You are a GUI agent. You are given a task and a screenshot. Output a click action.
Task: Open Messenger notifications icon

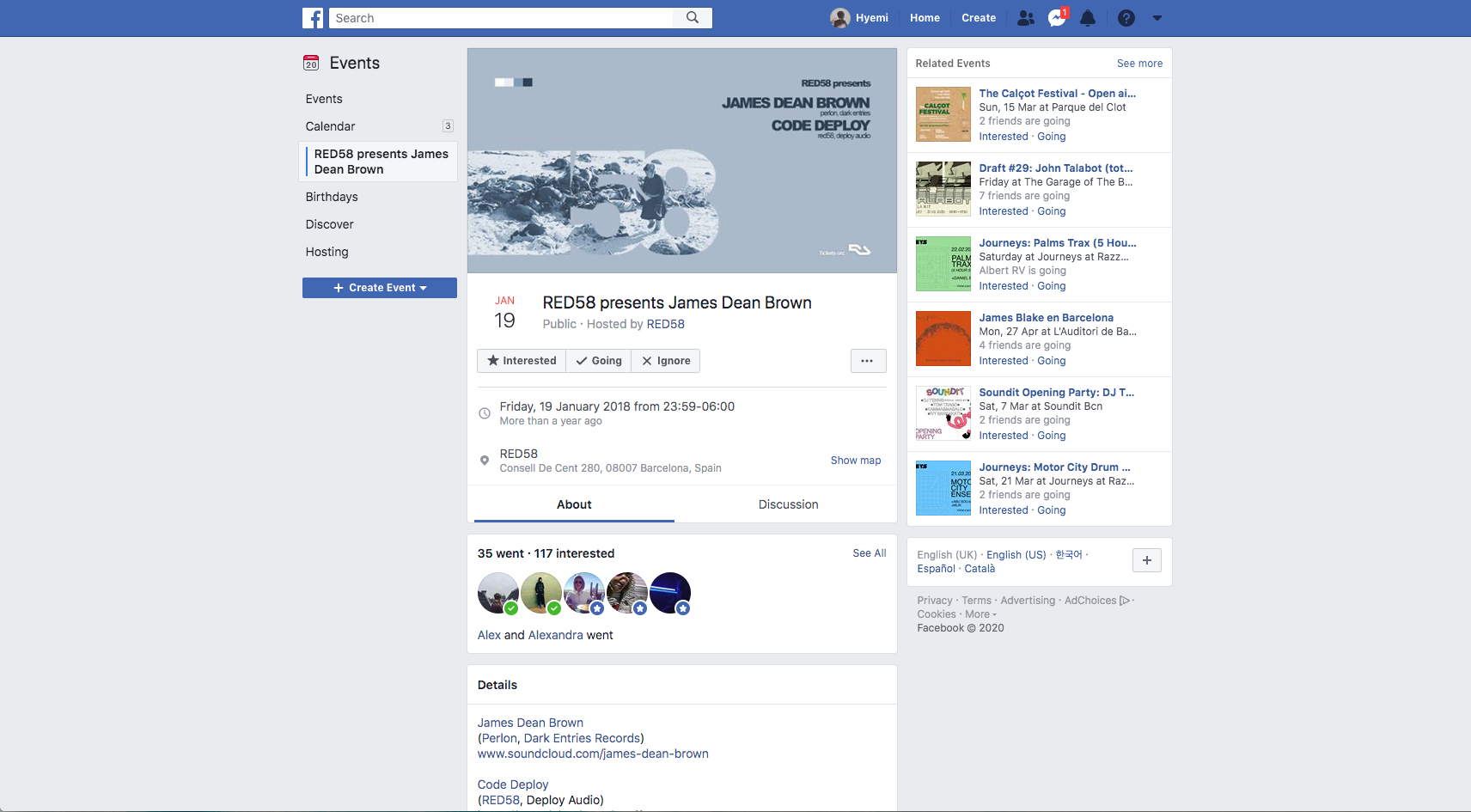[1057, 18]
